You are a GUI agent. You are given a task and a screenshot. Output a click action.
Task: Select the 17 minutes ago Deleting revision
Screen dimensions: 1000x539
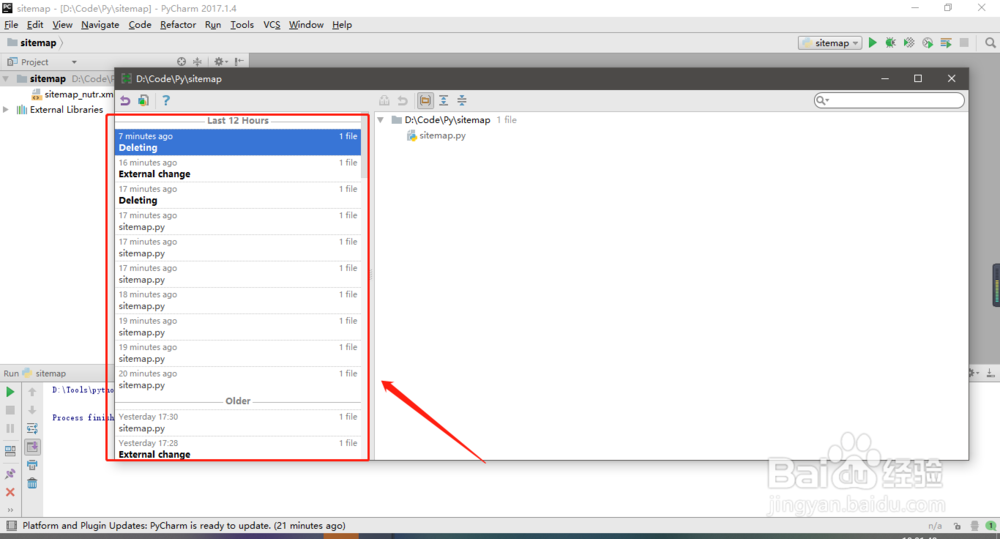click(238, 195)
